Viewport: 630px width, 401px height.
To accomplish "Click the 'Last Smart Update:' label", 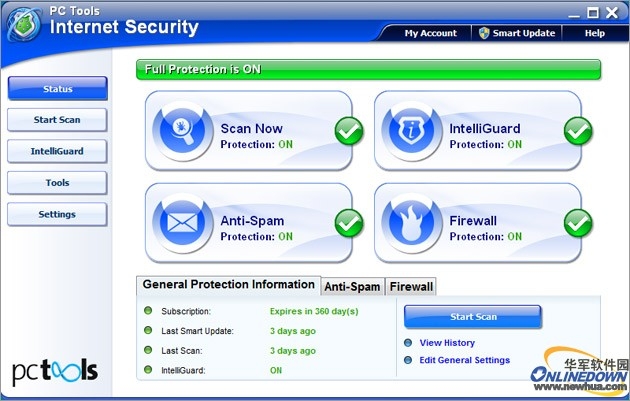I will 197,331.
